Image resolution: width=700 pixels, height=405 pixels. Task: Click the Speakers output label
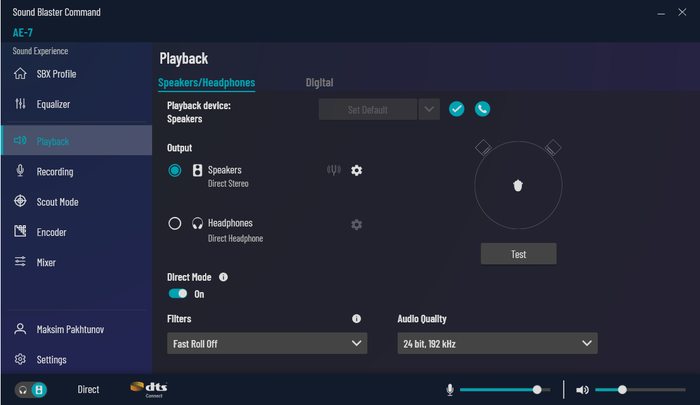click(225, 170)
